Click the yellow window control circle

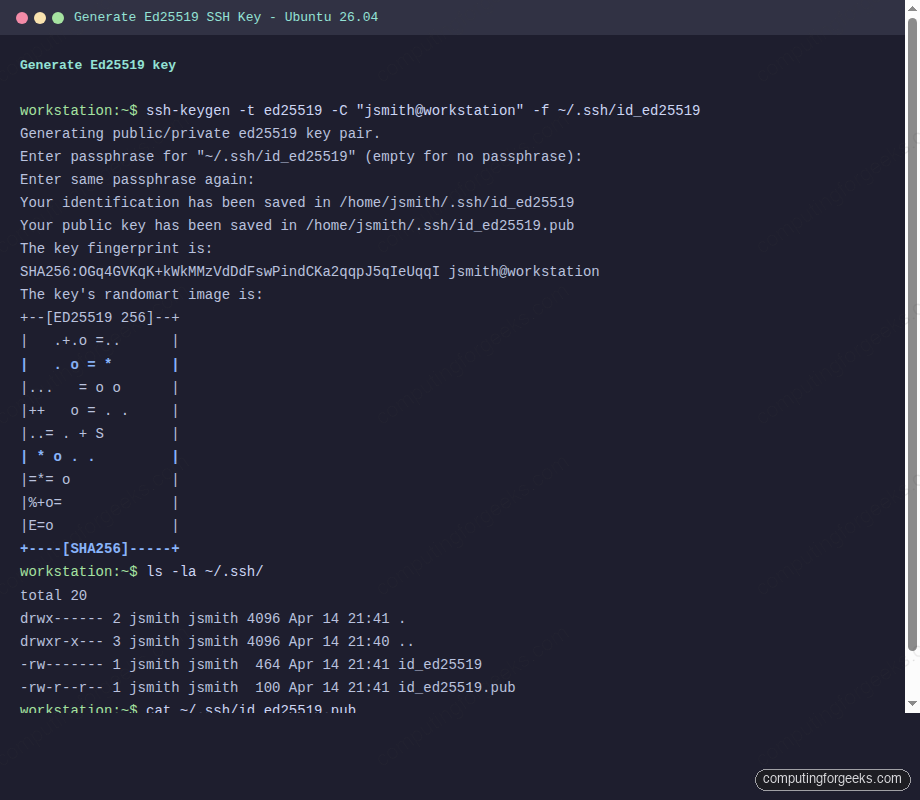(41, 17)
